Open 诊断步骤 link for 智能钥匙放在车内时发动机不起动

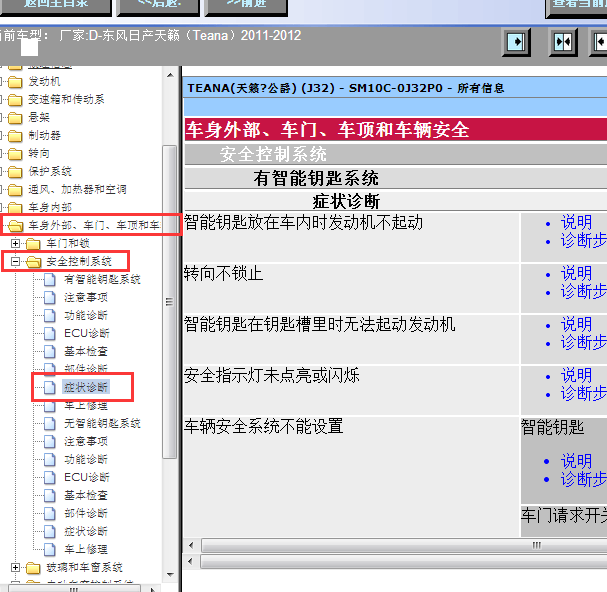pyautogui.click(x=584, y=241)
